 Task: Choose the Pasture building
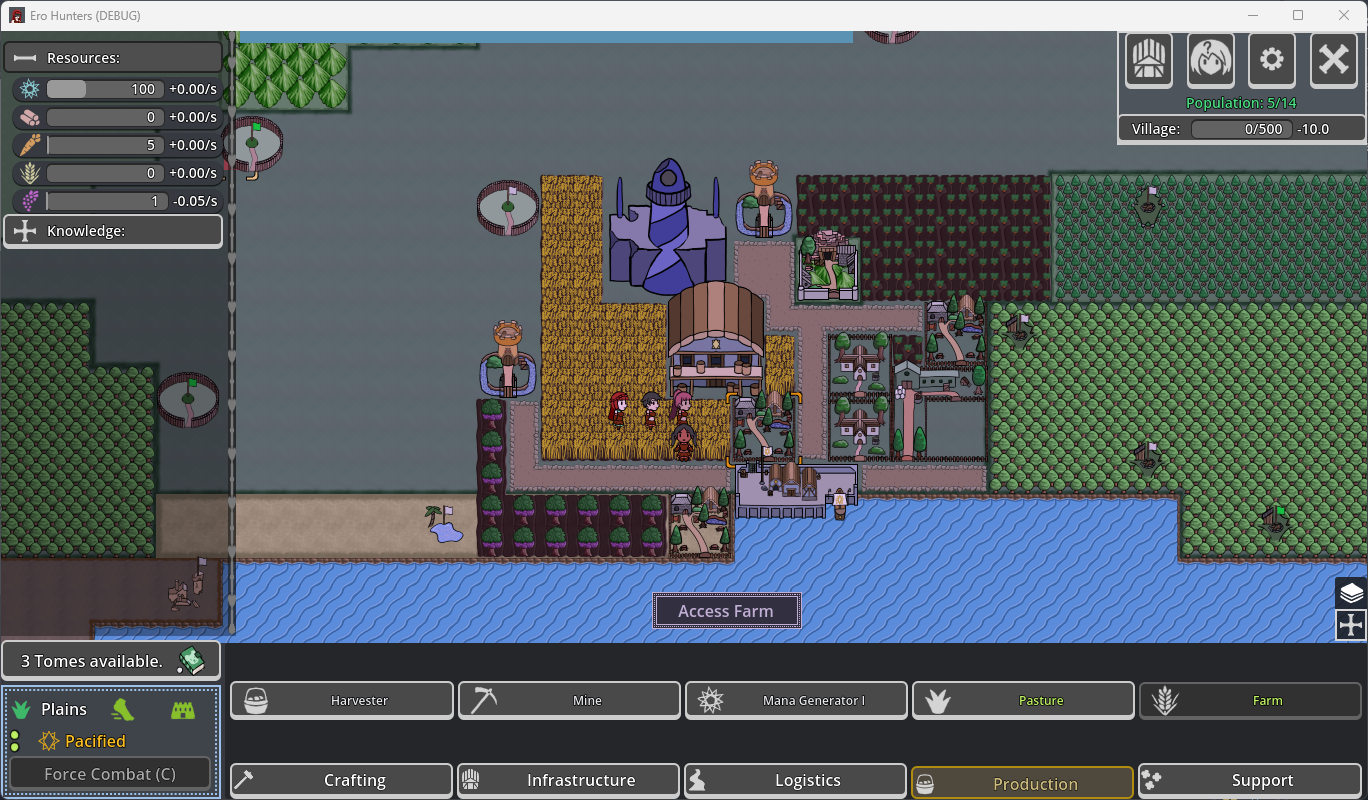pos(1022,700)
